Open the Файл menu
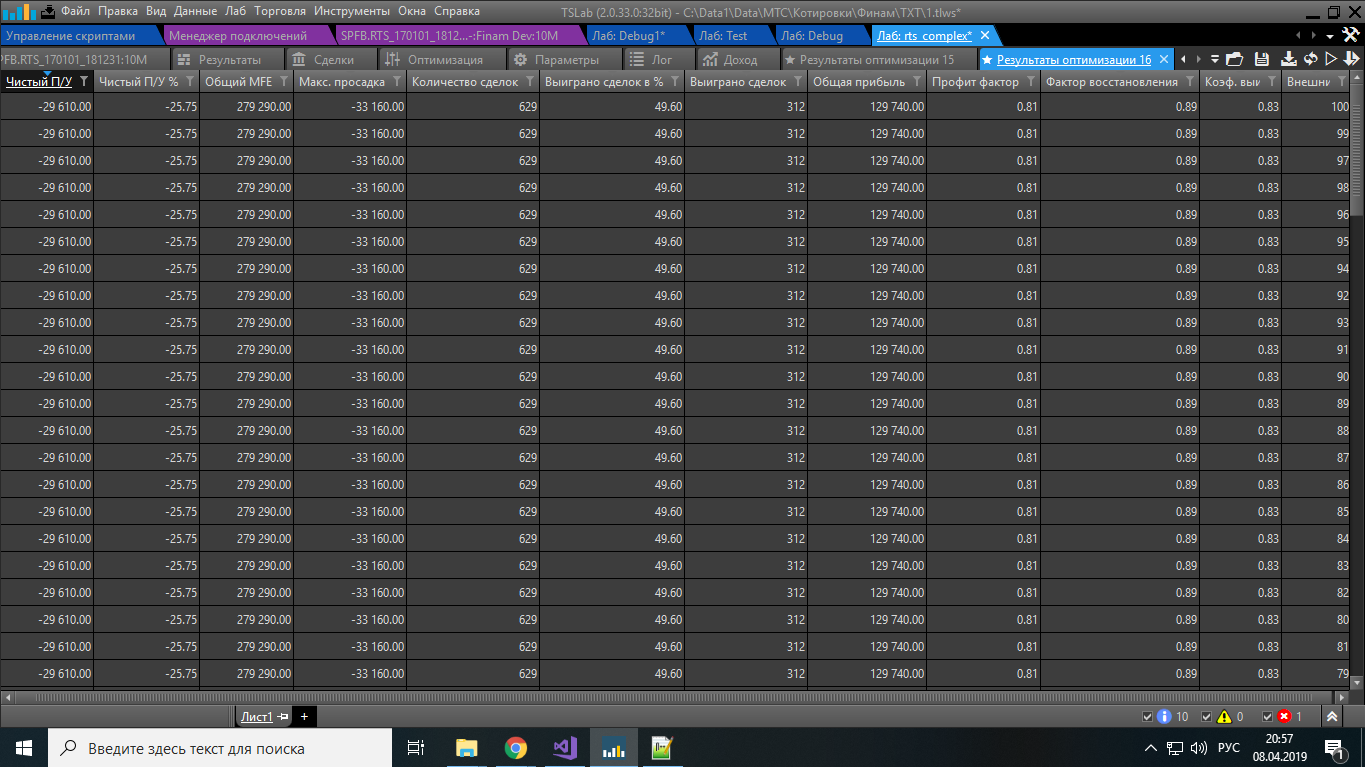1365x767 pixels. (75, 11)
